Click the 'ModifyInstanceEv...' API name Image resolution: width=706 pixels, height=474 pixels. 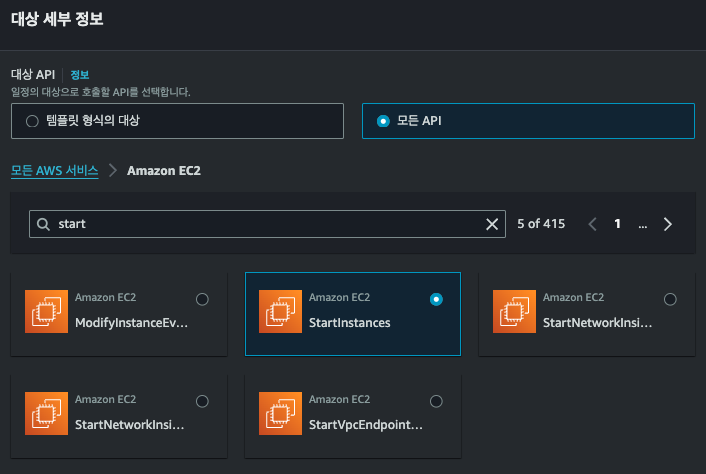(x=131, y=323)
